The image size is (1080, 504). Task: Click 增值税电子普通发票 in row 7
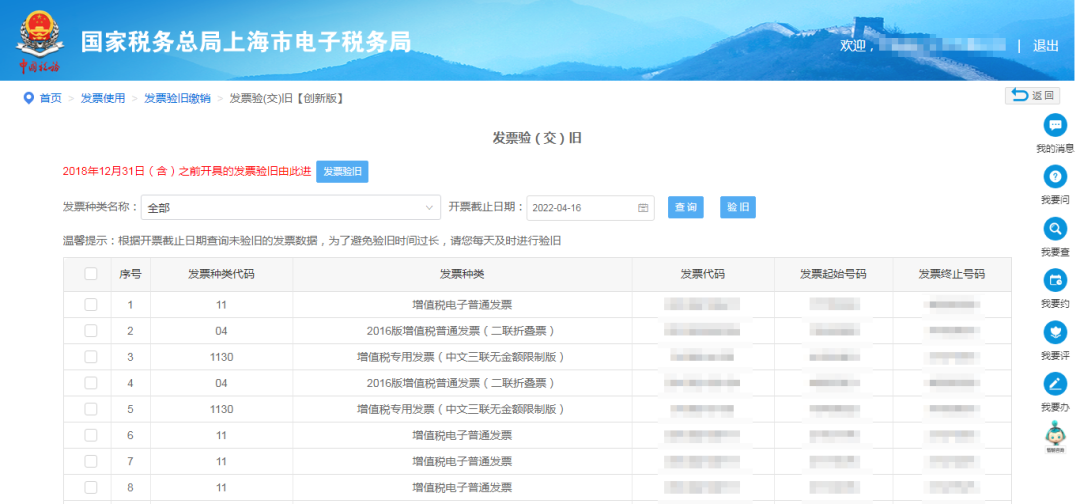[462, 461]
